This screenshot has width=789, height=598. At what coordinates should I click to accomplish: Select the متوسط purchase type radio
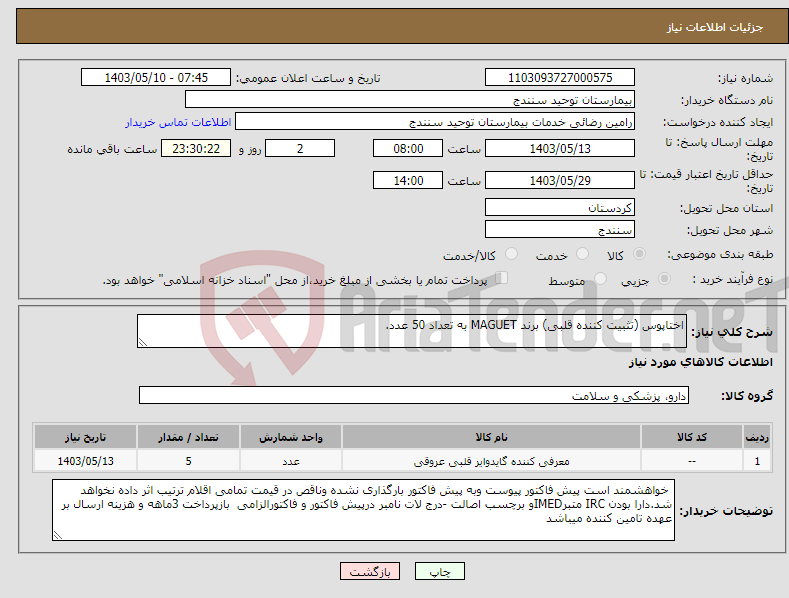(600, 279)
